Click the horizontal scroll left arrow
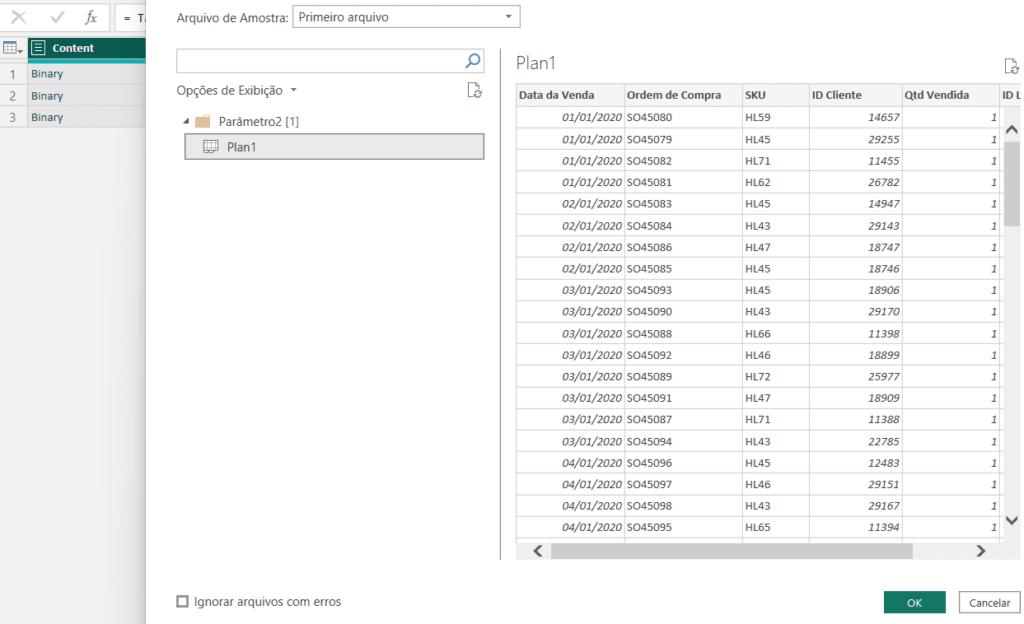This screenshot has height=624, width=1024. (537, 551)
